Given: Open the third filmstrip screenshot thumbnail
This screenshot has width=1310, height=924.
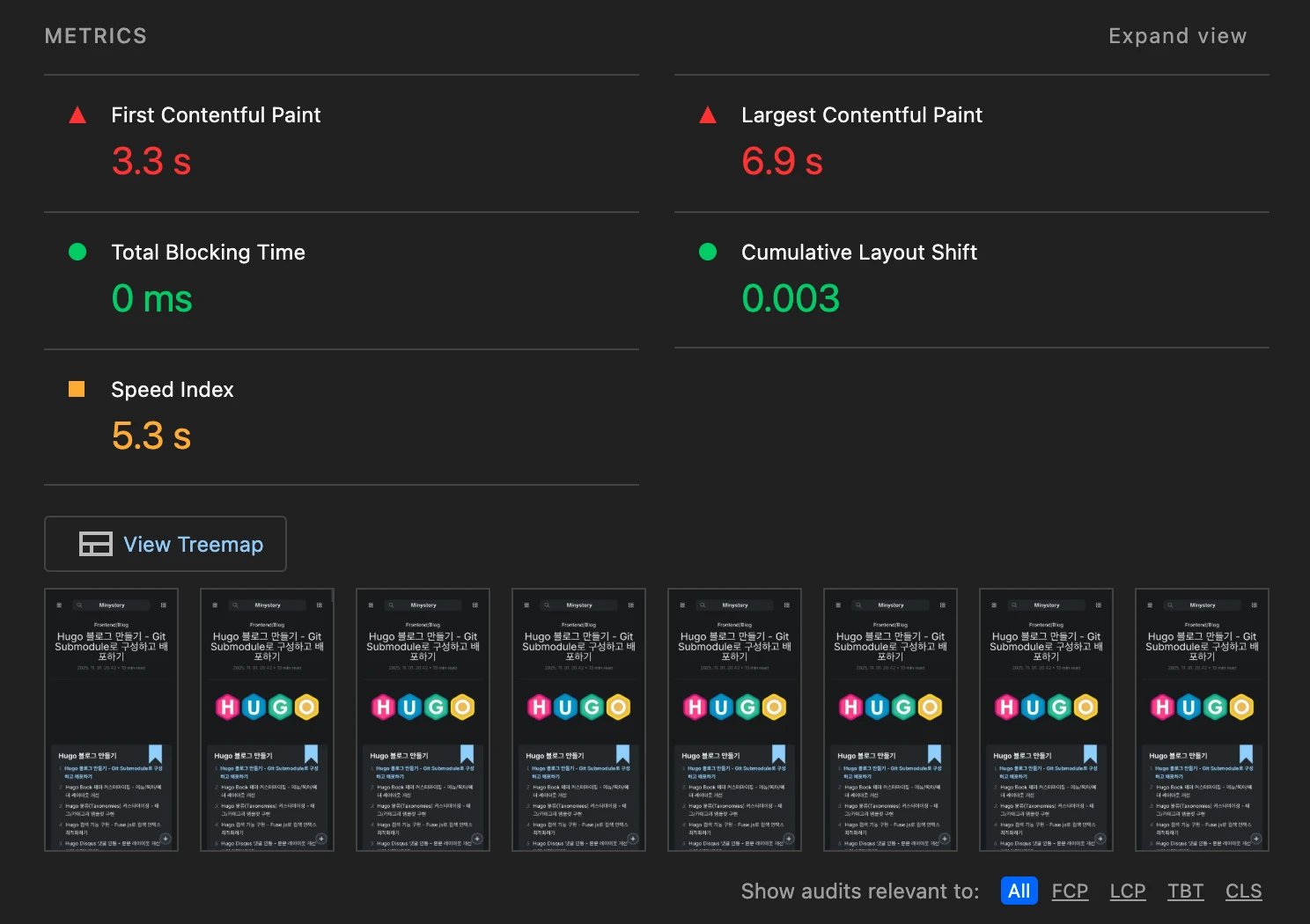Looking at the screenshot, I should (423, 720).
